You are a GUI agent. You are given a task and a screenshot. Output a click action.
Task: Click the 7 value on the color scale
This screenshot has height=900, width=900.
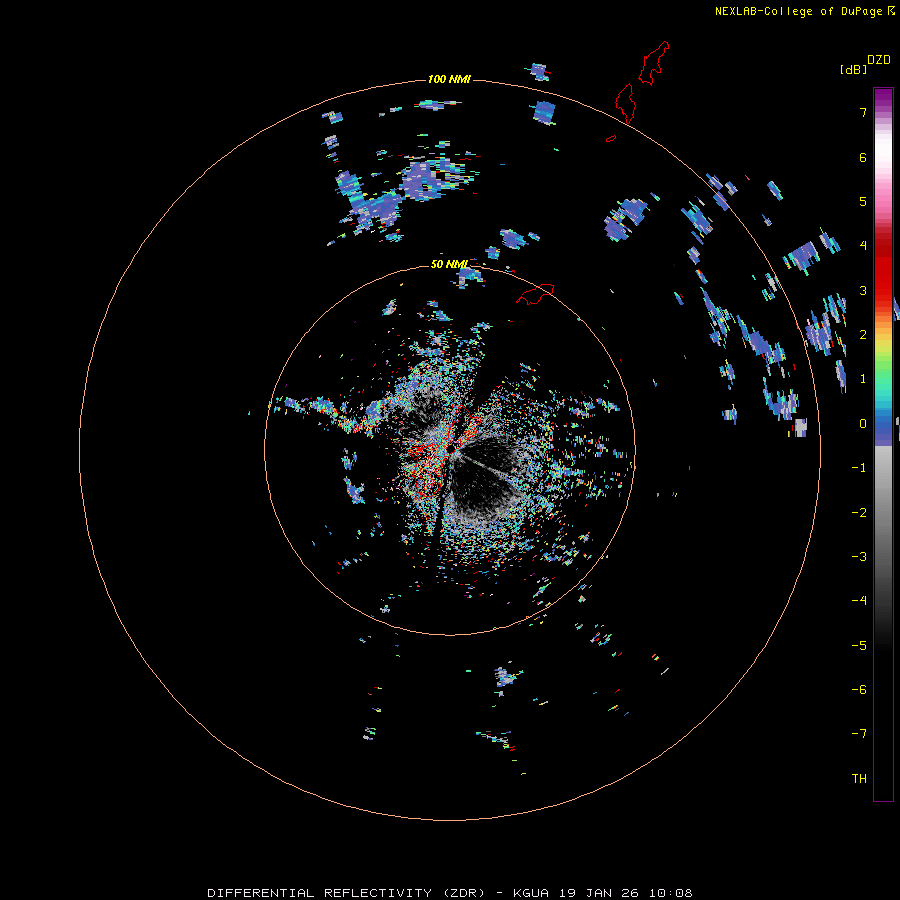(863, 112)
